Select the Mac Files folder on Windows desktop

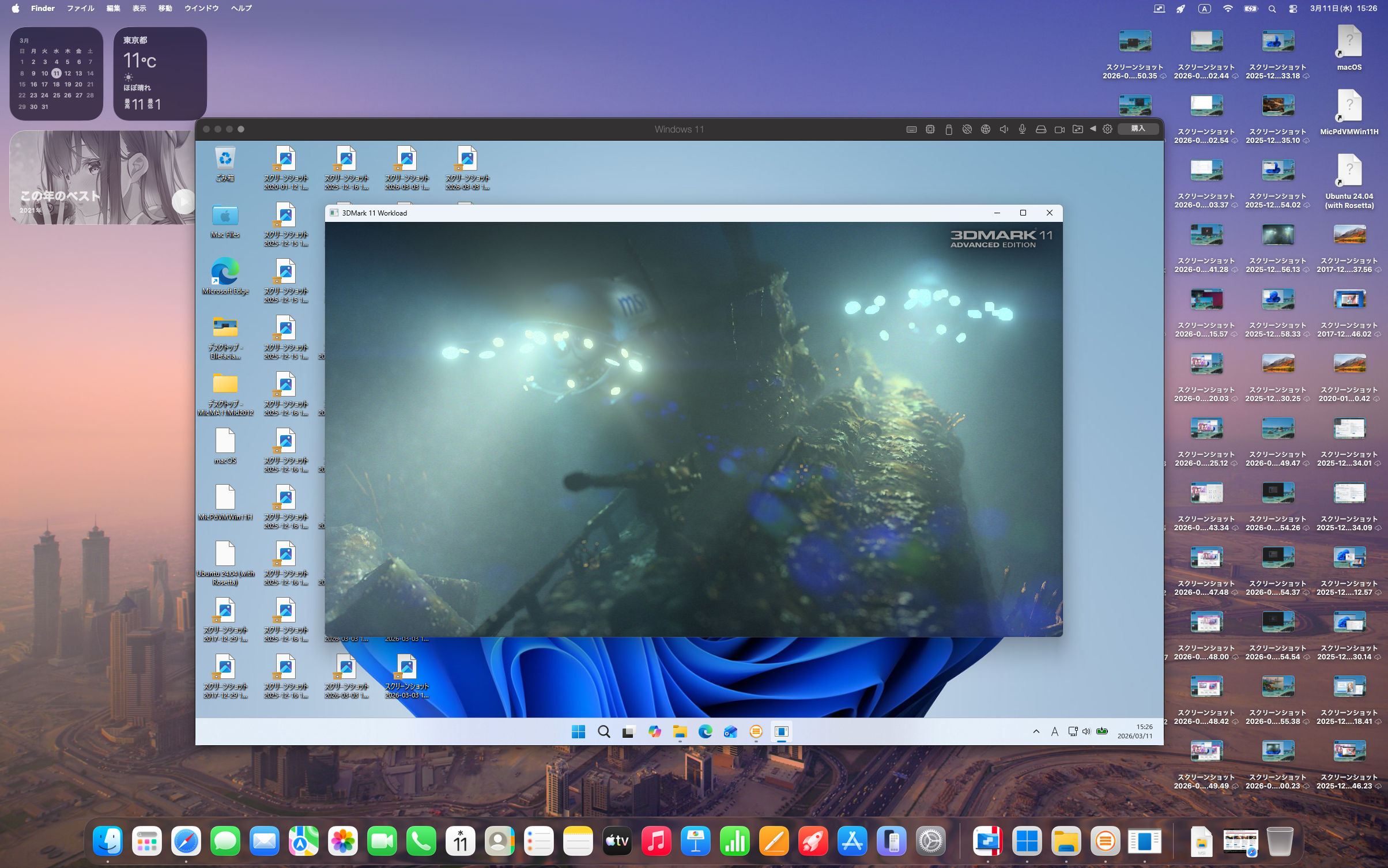click(225, 221)
